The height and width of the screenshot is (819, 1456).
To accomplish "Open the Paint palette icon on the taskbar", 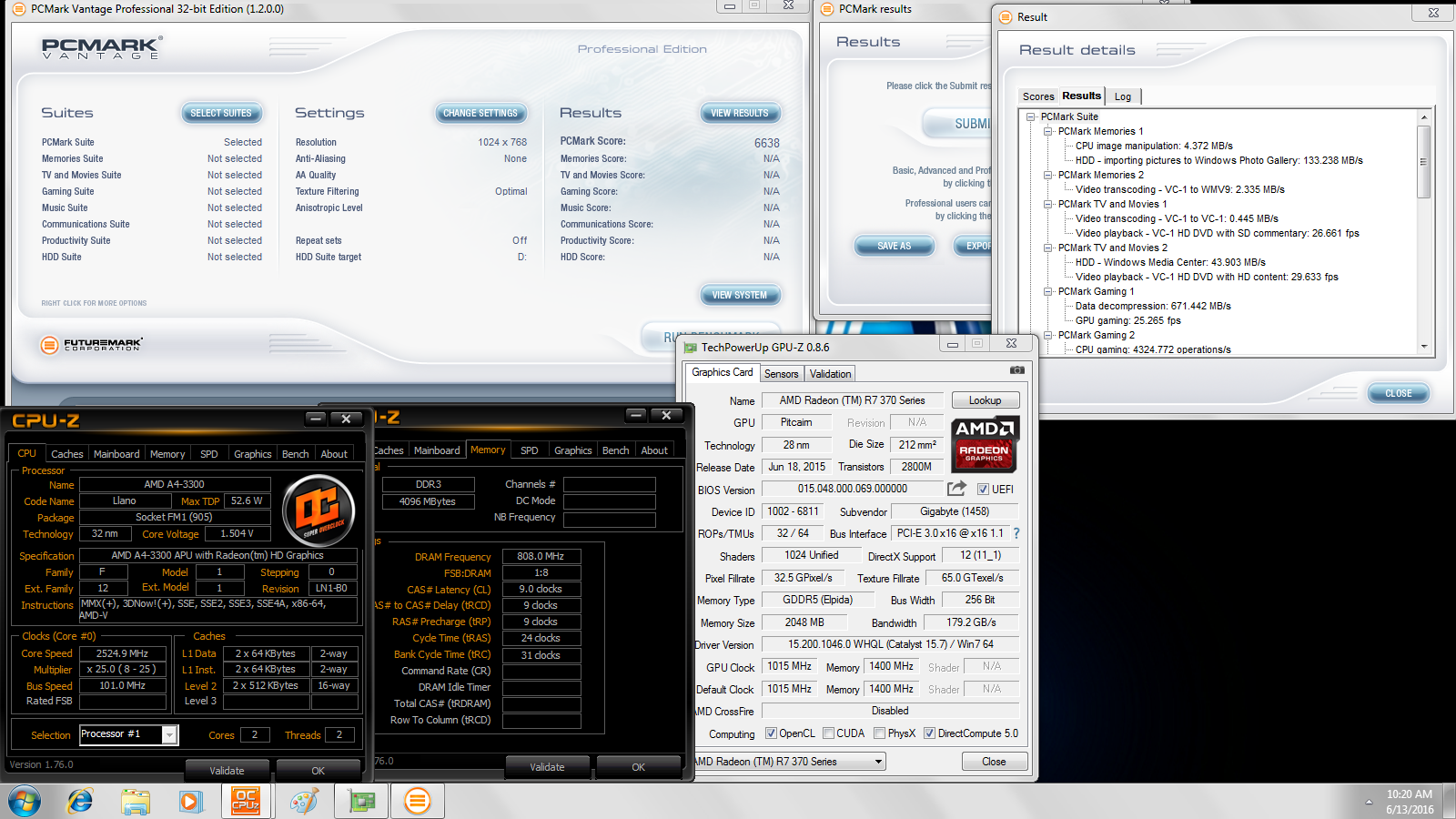I will 304,802.
